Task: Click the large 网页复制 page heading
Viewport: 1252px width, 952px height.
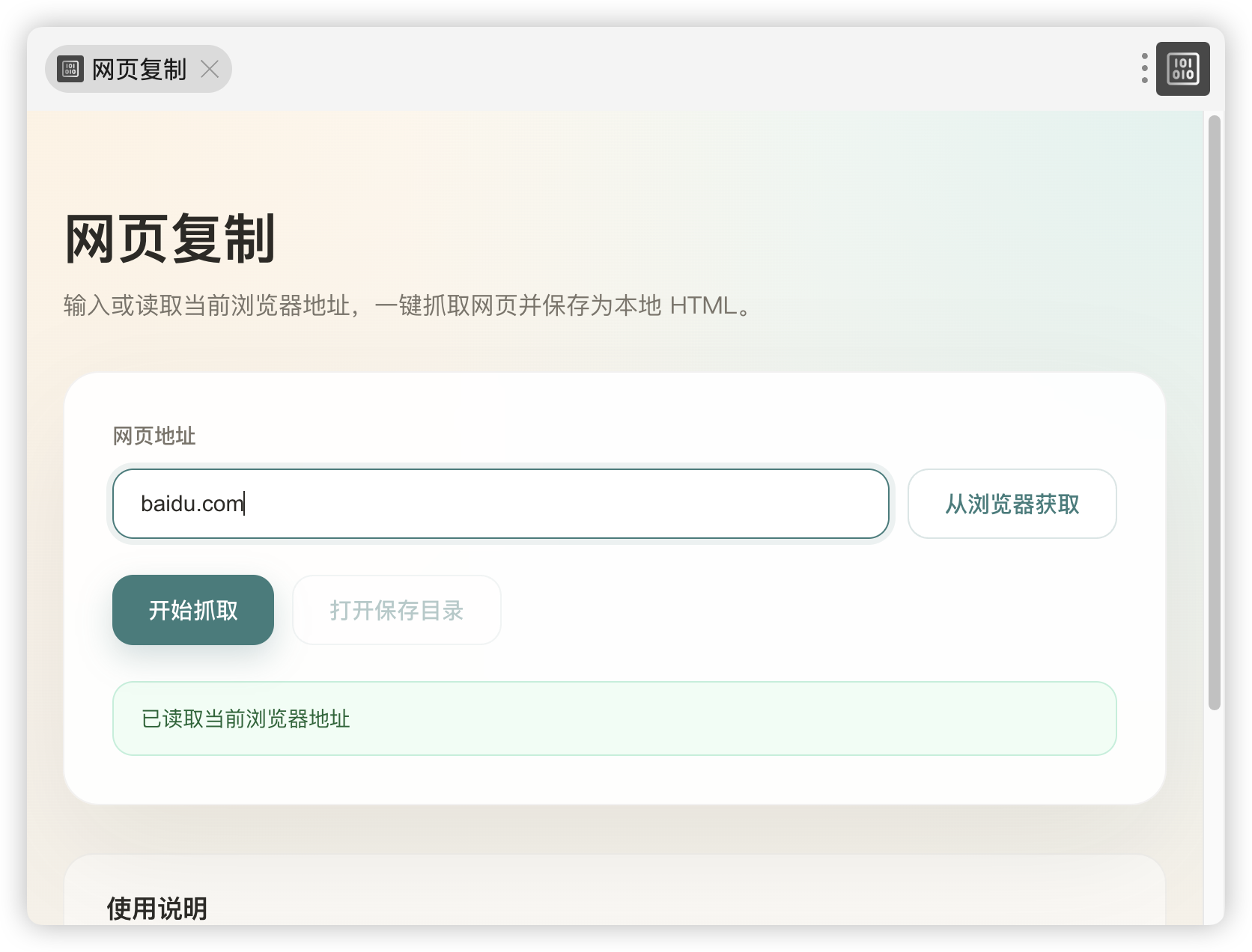Action: pyautogui.click(x=170, y=239)
